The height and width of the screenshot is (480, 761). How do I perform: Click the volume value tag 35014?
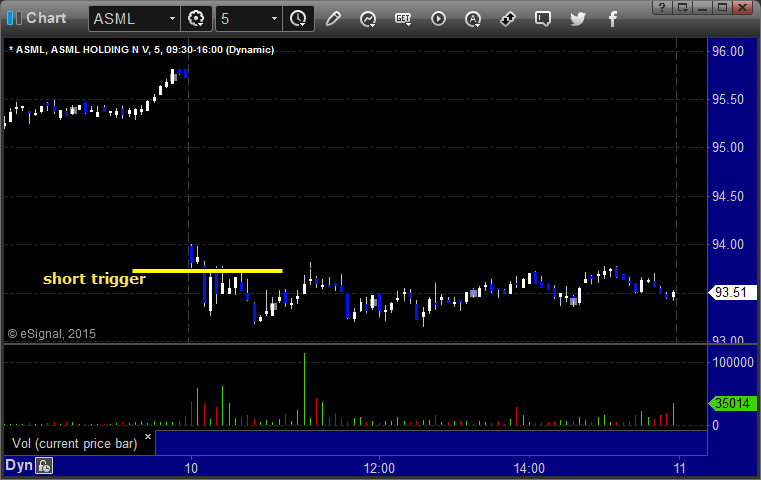[732, 403]
